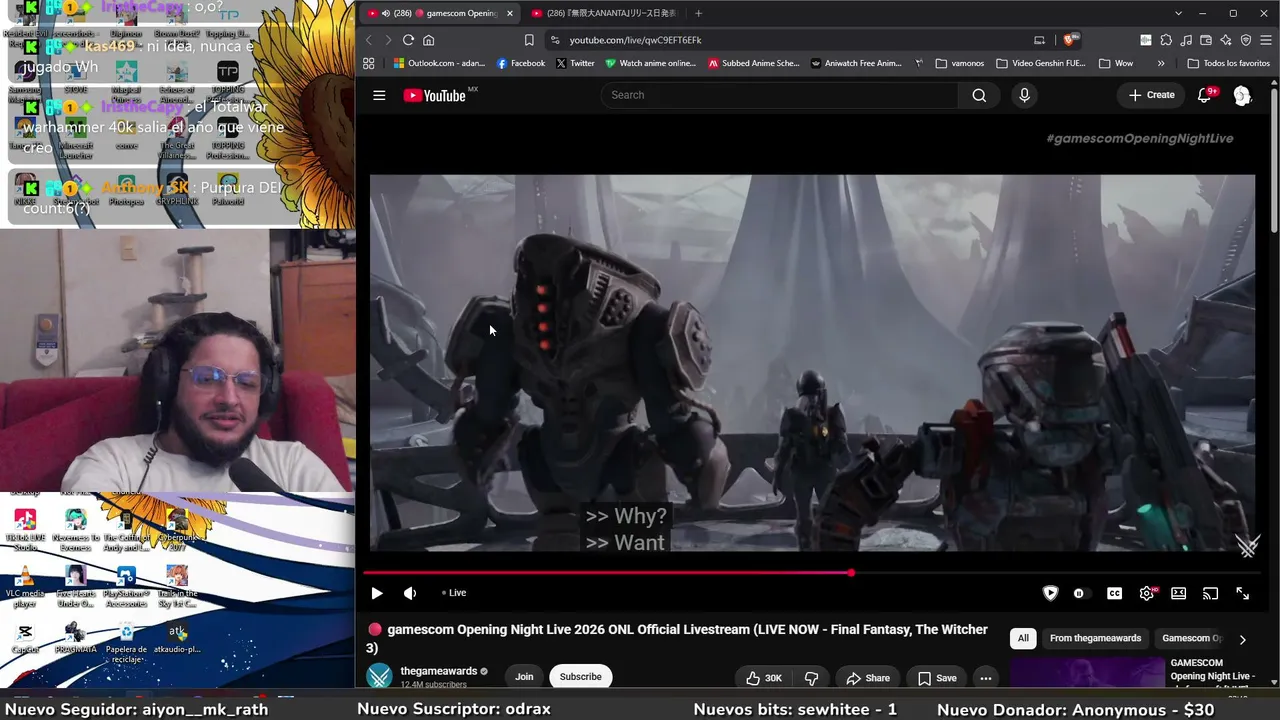Go to the YouTube home logo
Screen dimensions: 1280x720
point(435,95)
